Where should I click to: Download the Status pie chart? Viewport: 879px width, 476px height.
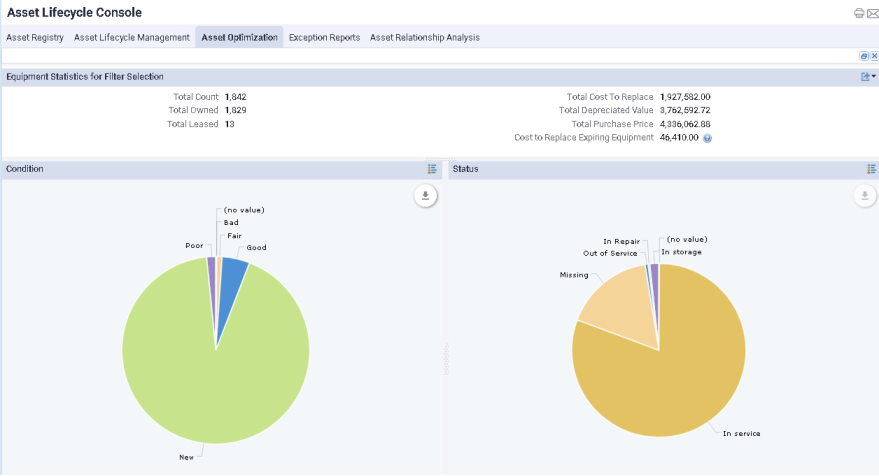coord(864,196)
